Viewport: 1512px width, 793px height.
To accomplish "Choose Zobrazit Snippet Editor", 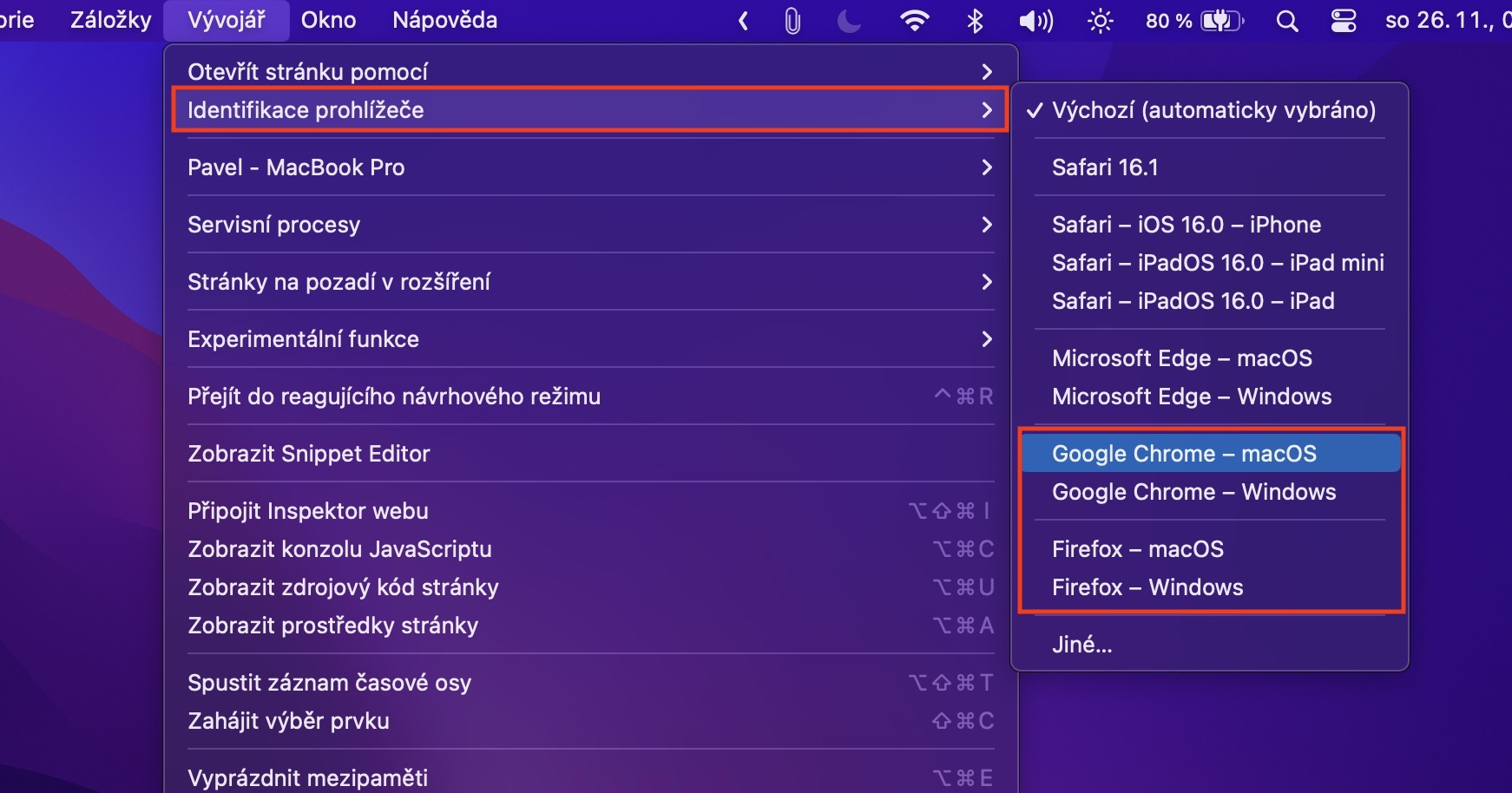I will 590,454.
